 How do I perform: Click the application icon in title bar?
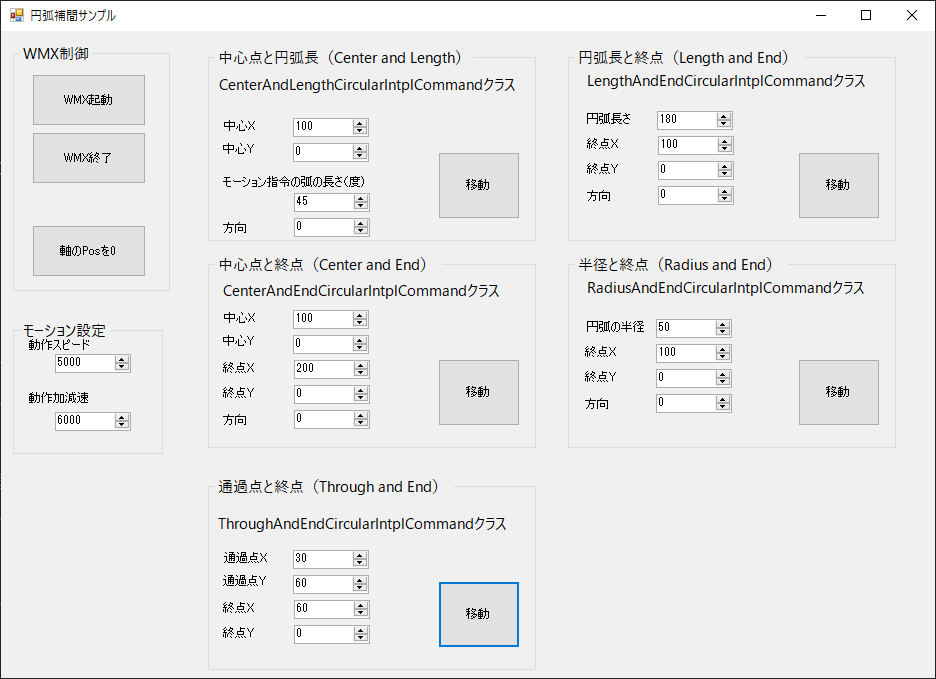click(x=16, y=15)
